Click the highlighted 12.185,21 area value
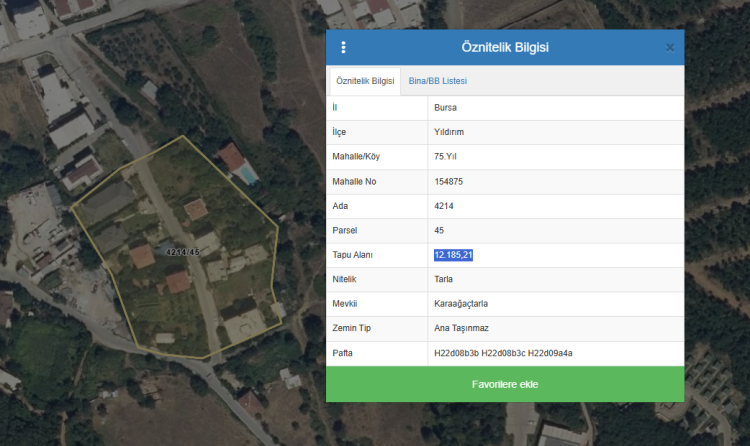 [453, 255]
